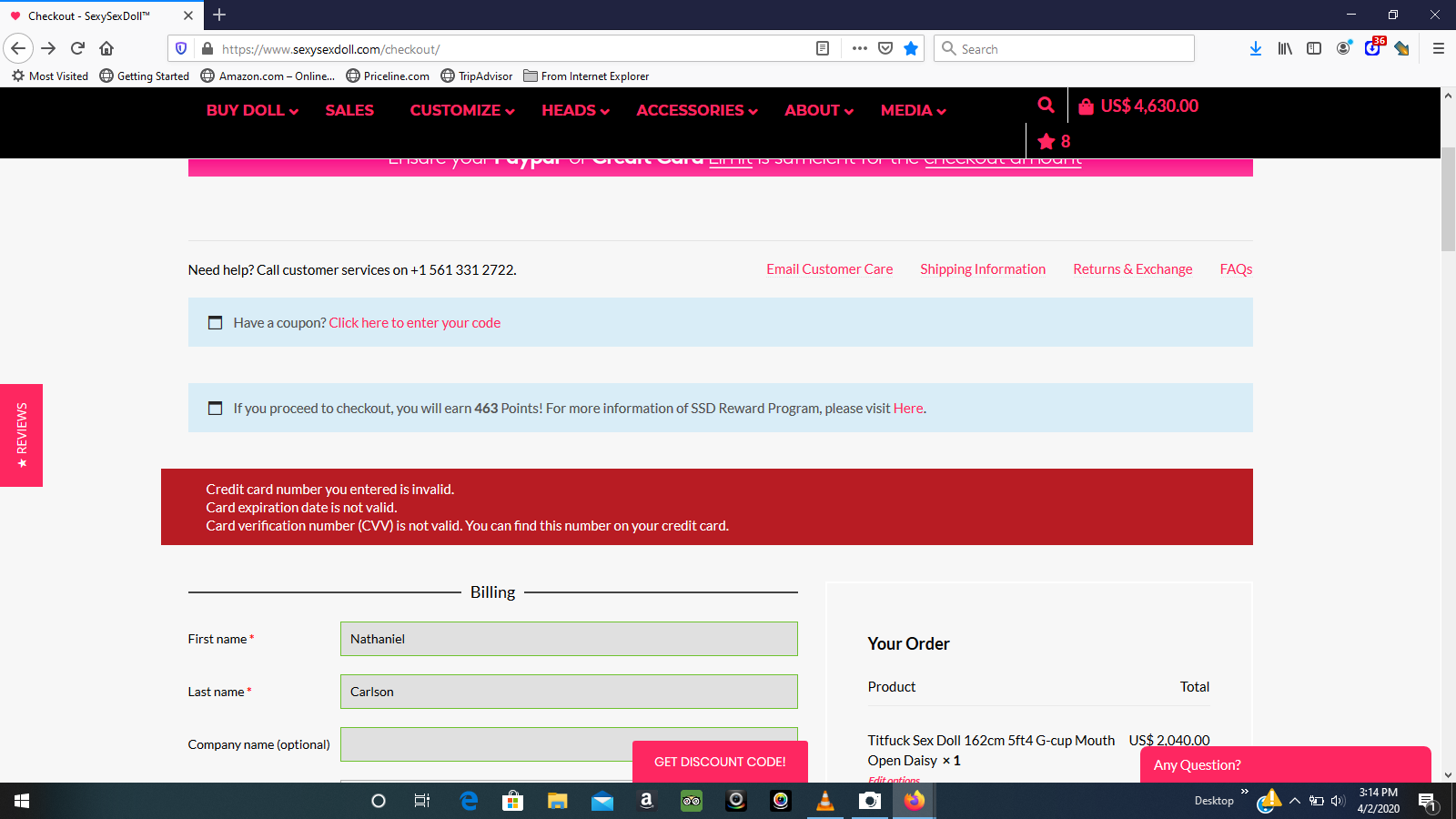
Task: Focus the browser Search box
Action: coord(1064,48)
